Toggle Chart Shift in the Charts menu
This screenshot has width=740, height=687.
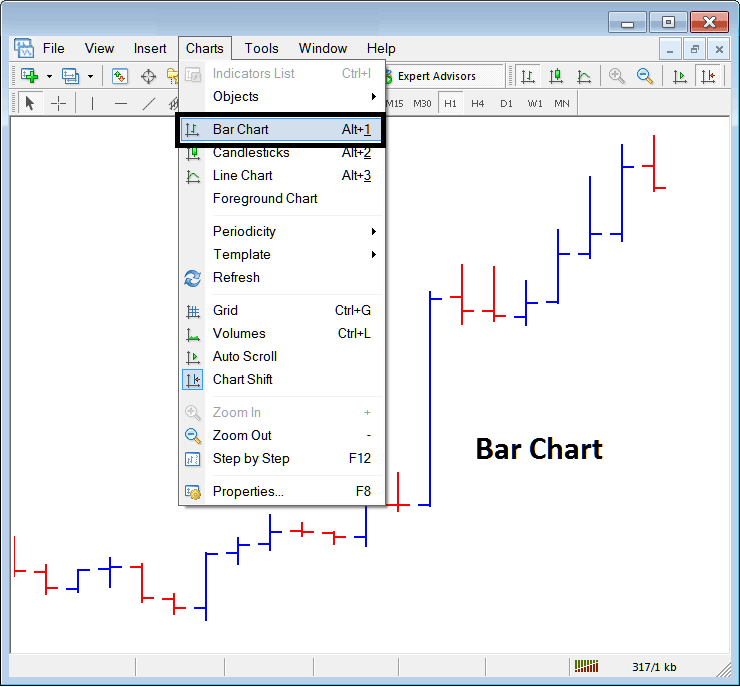pos(242,380)
